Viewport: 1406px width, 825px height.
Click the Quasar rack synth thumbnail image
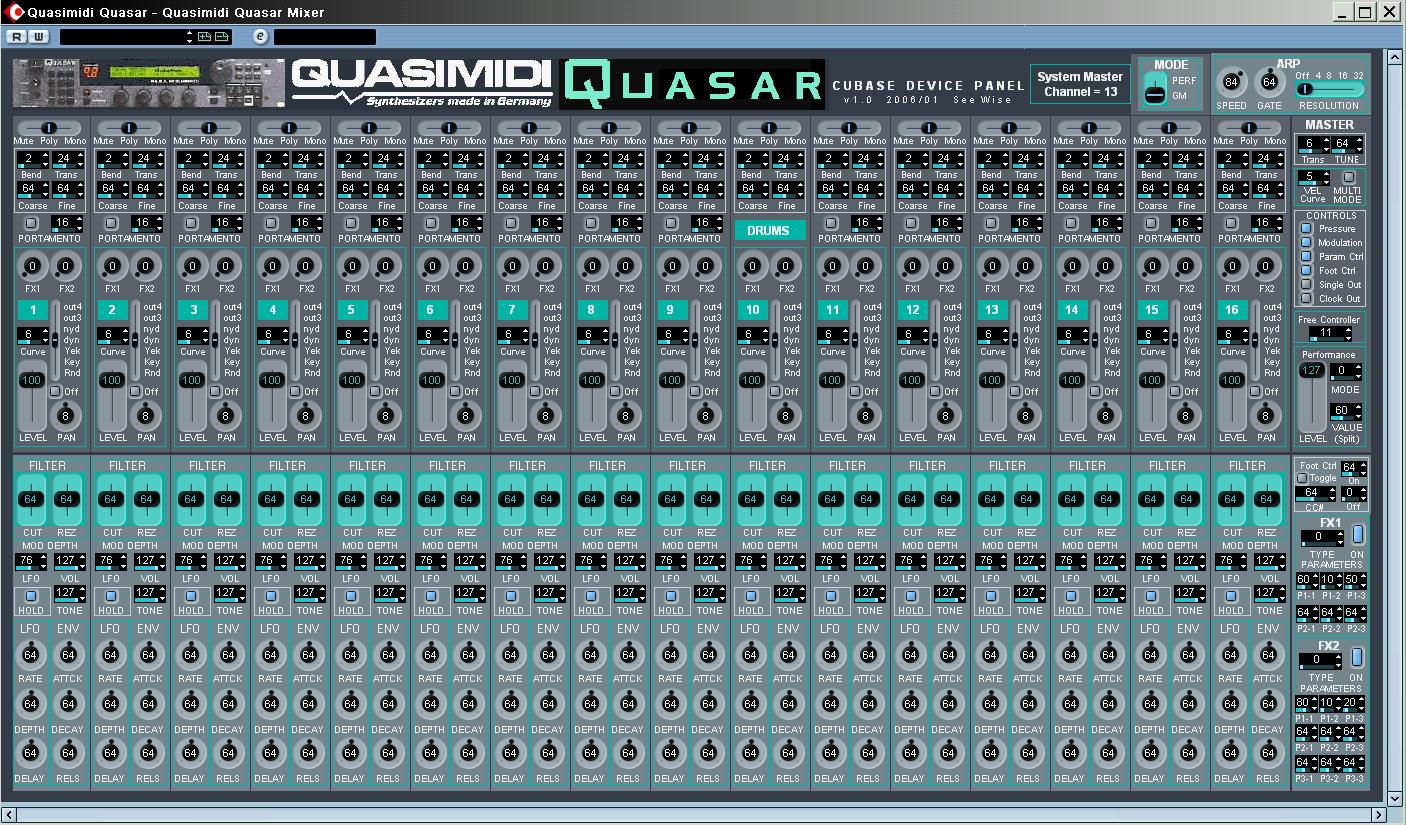tap(148, 83)
